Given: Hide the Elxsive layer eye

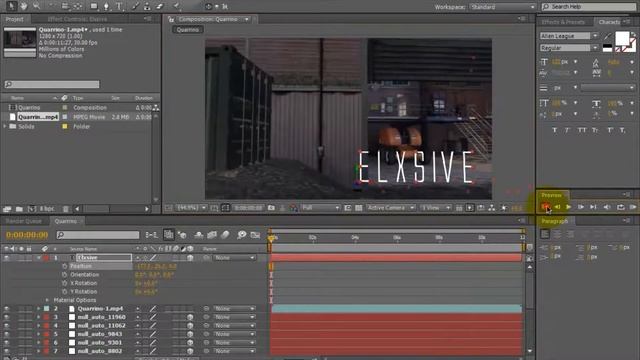Looking at the screenshot, I should (7, 258).
